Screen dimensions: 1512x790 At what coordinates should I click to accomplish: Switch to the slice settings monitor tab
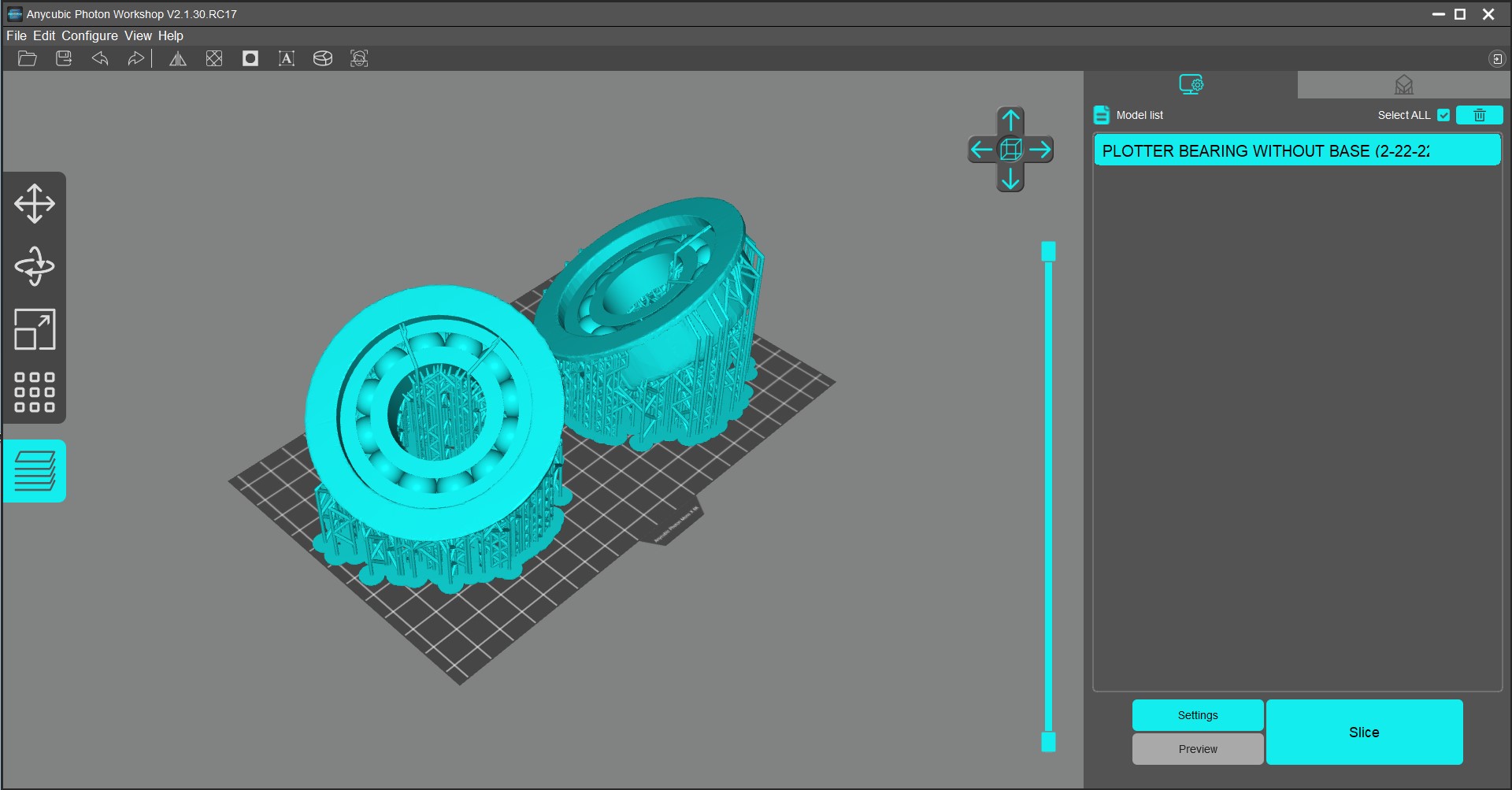pos(1191,84)
